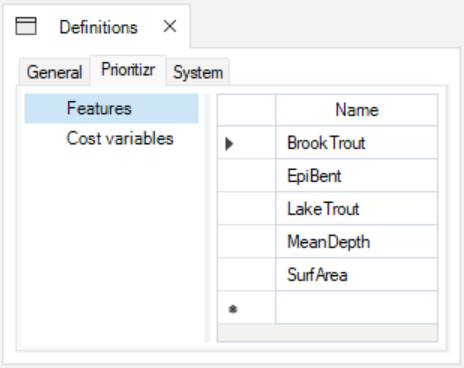The height and width of the screenshot is (368, 464).
Task: Select Features in the left list
Action: 111,109
